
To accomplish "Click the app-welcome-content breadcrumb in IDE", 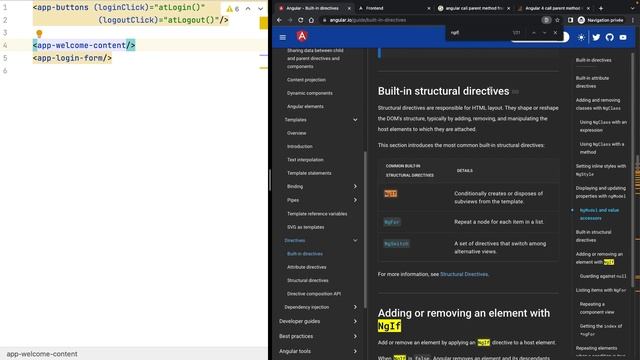I will [42, 354].
